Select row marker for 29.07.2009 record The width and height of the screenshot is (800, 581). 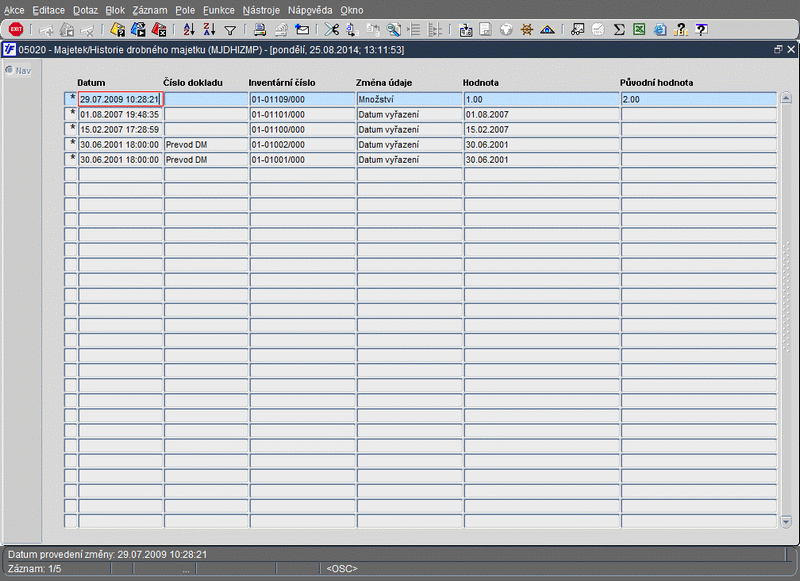70,99
